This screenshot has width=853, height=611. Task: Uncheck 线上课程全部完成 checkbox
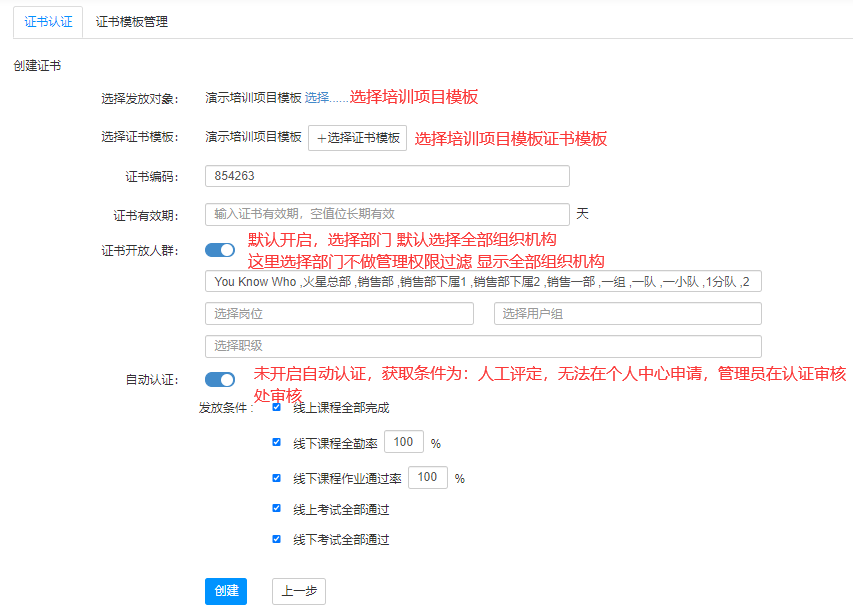[x=277, y=407]
